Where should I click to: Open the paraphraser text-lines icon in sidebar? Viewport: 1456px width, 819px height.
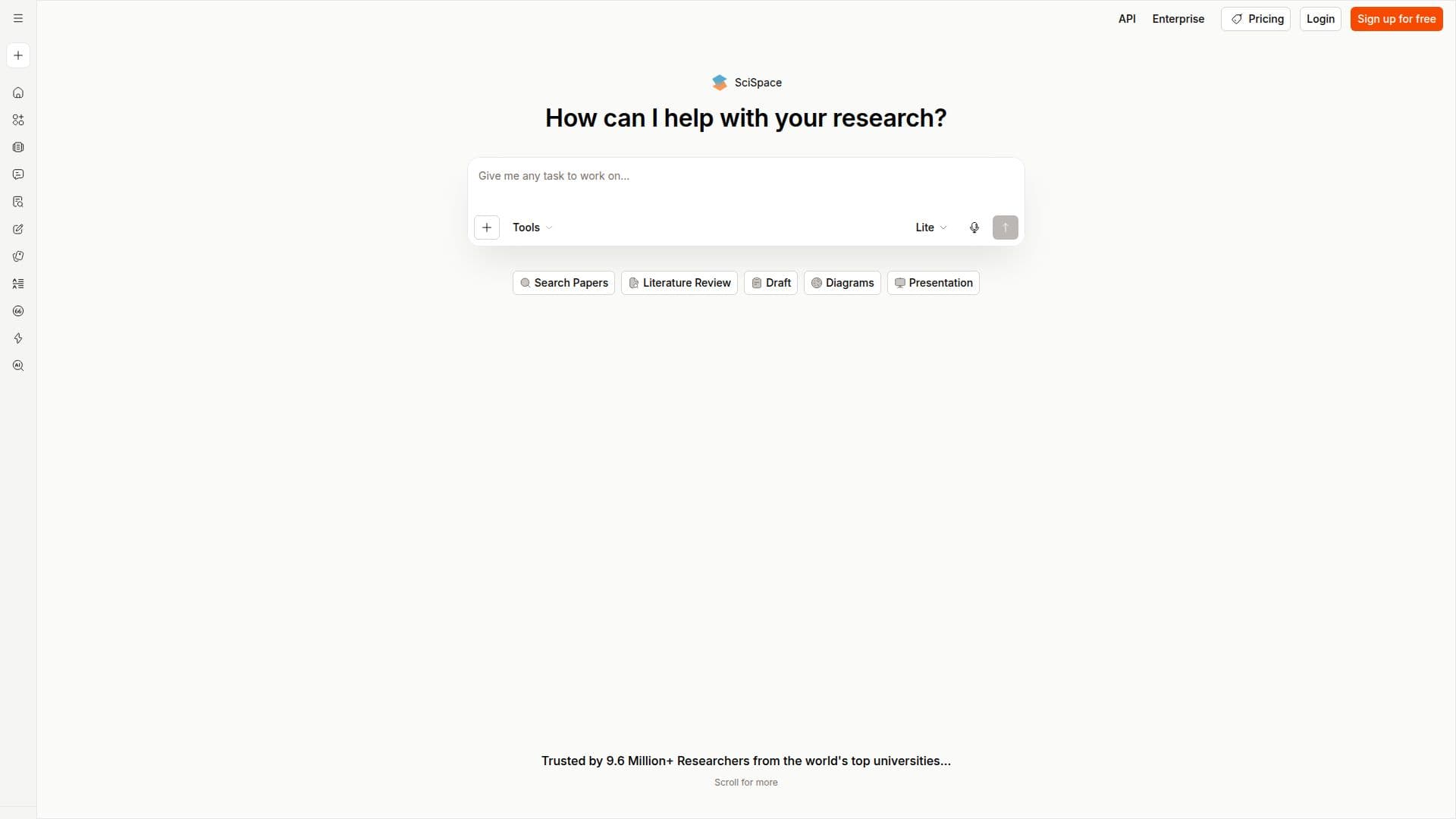[18, 284]
